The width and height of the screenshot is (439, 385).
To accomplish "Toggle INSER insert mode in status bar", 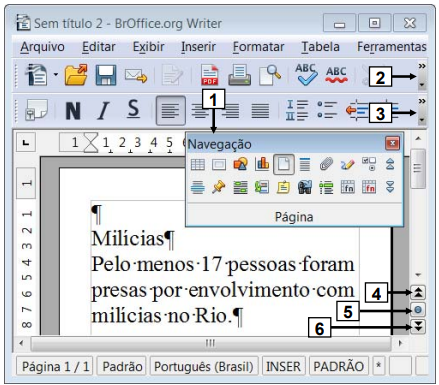I will 283,367.
